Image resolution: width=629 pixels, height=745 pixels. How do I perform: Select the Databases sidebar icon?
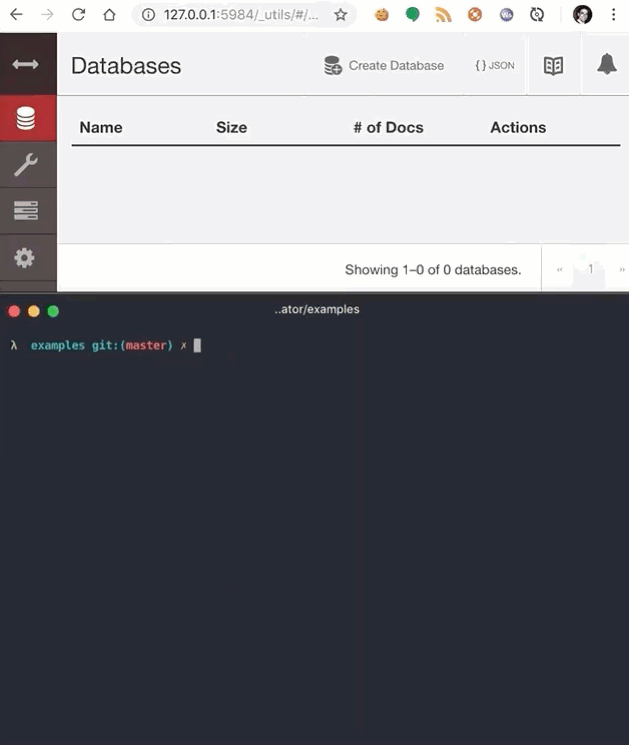point(26,118)
